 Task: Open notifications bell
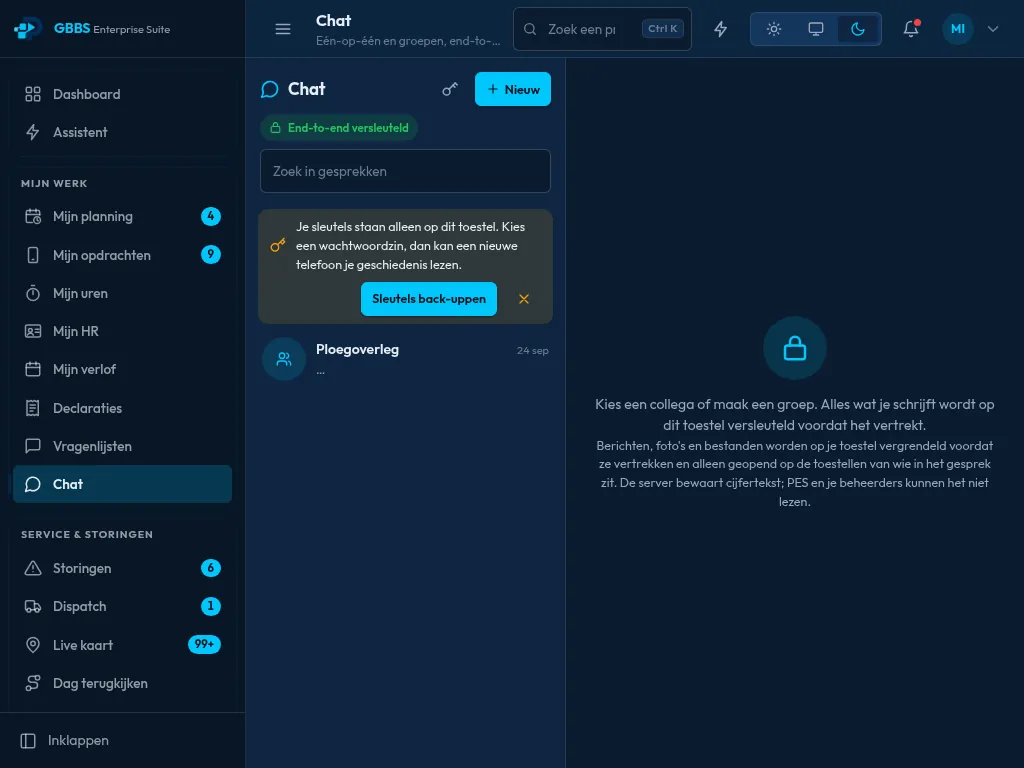911,29
